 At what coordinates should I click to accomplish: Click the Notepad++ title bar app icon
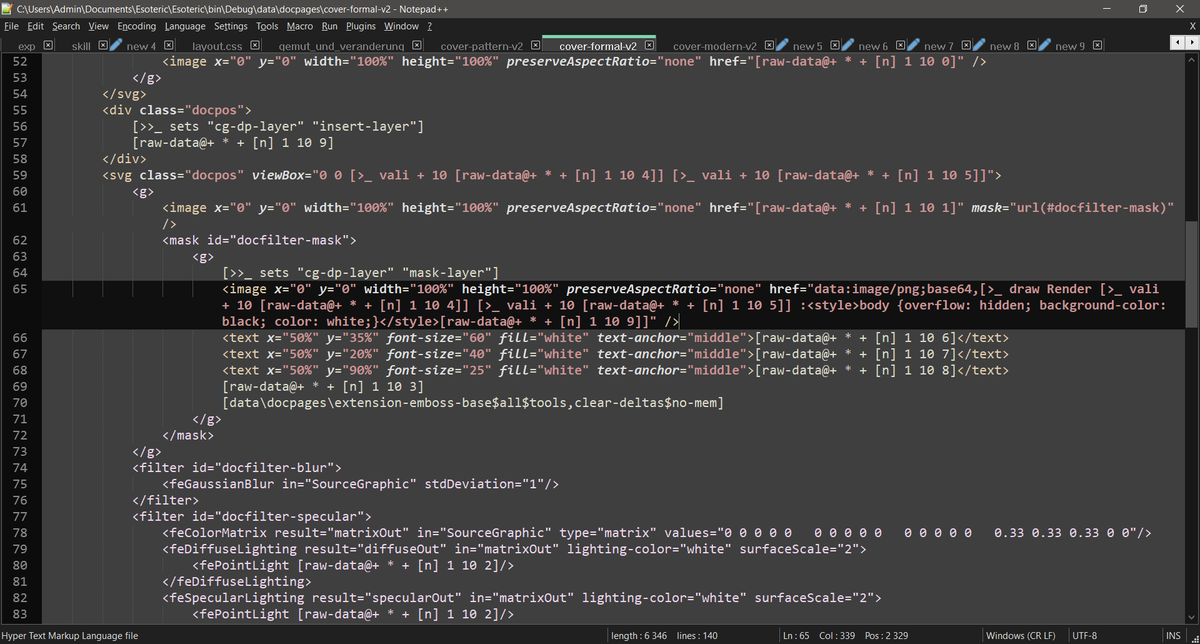pos(8,8)
